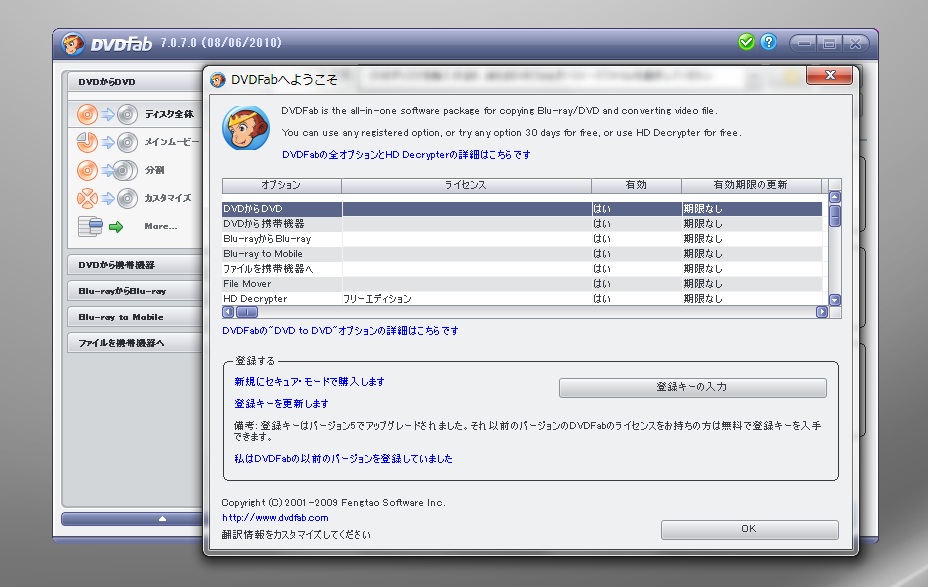The height and width of the screenshot is (587, 928).
Task: Select the DVDからDVD row in options table
Action: (x=522, y=209)
